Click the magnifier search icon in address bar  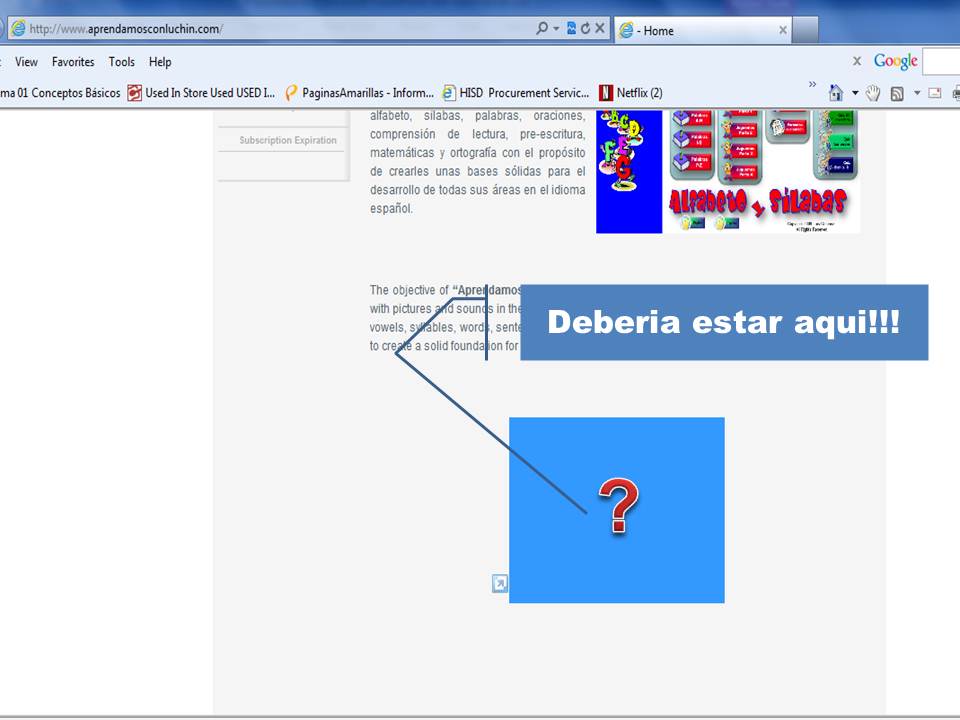click(542, 28)
